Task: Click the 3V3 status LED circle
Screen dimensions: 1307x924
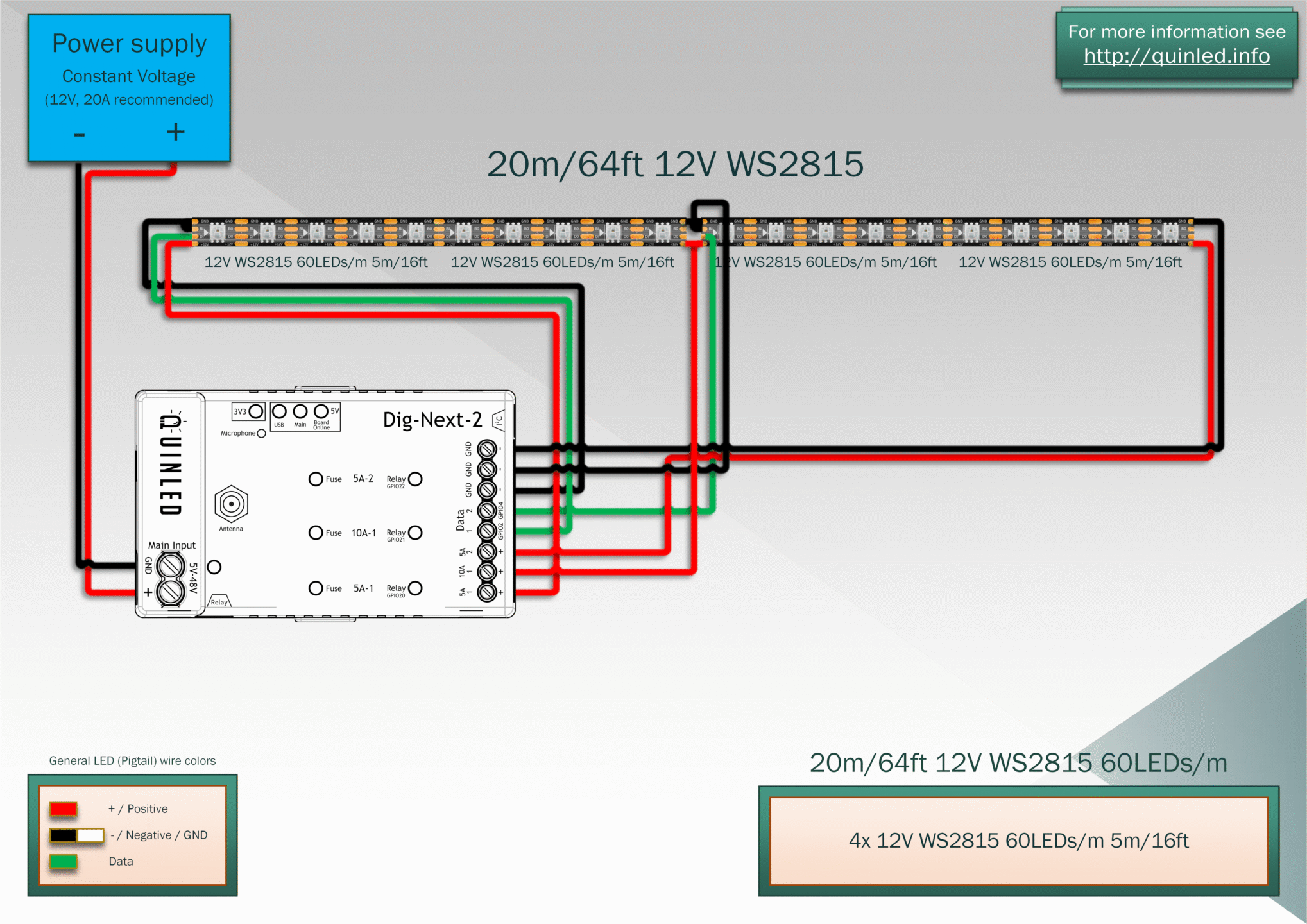Action: click(x=256, y=411)
